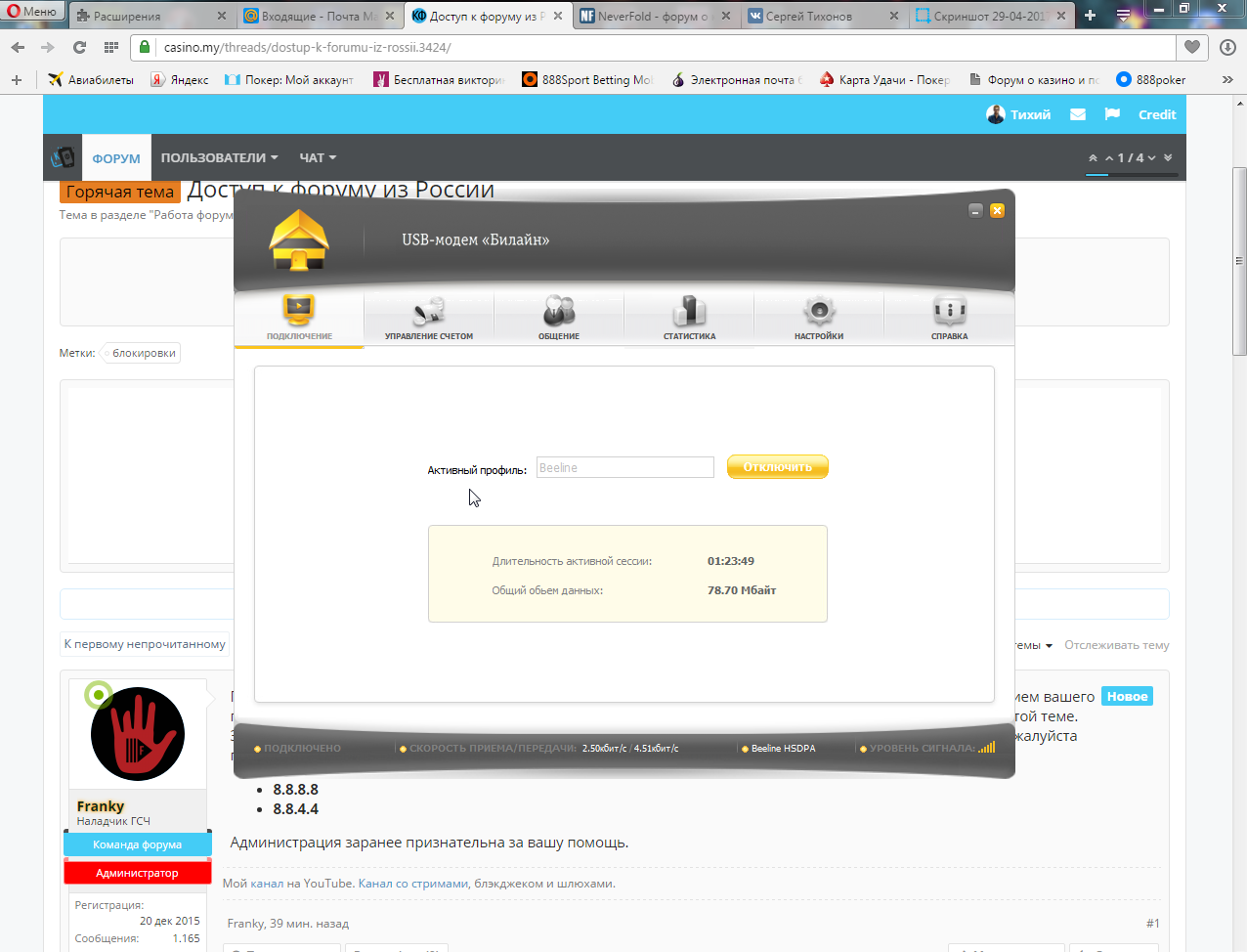Screen dimensions: 1247x952
Task: Minimize the Beeline modem window
Action: [975, 210]
